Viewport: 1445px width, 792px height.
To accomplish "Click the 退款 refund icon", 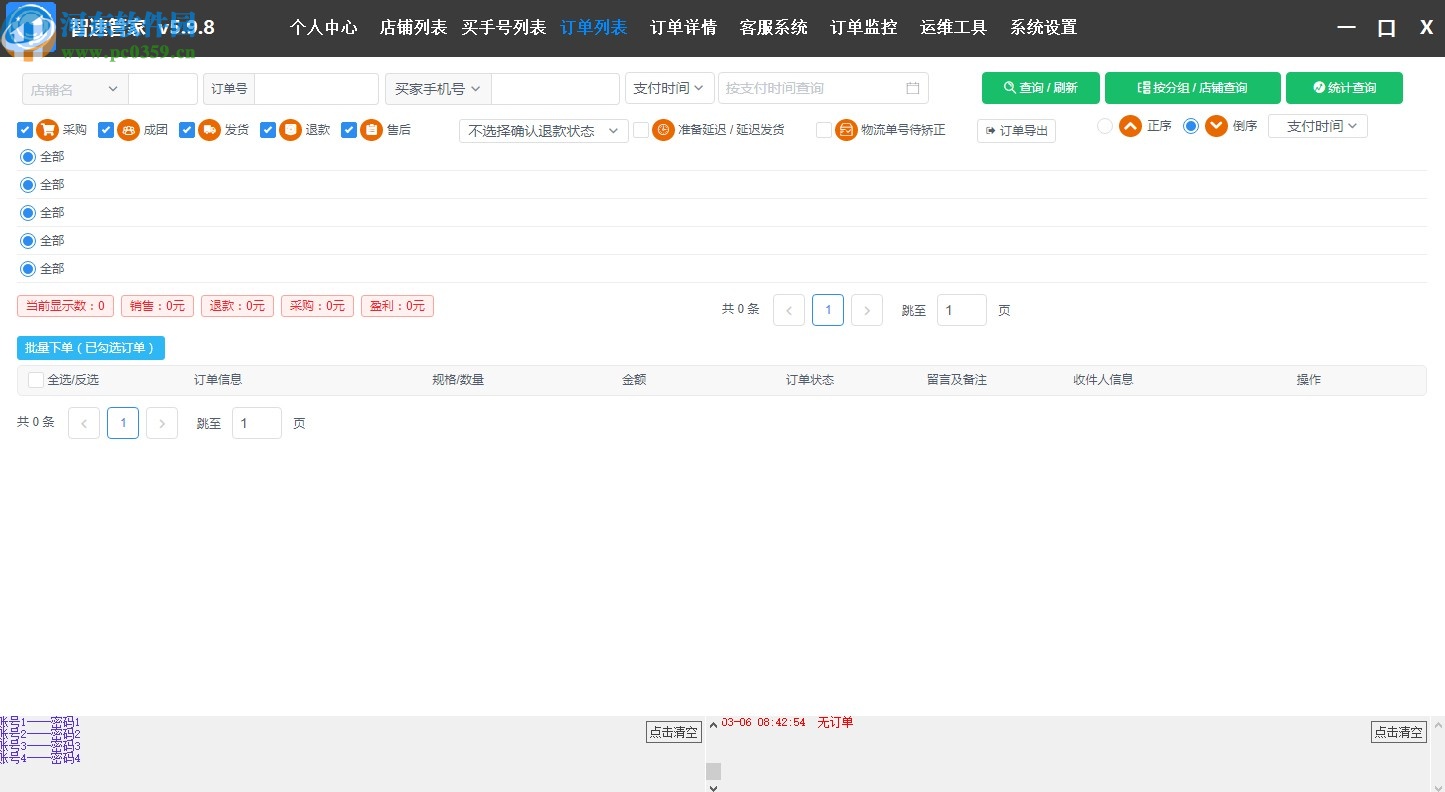I will 288,129.
